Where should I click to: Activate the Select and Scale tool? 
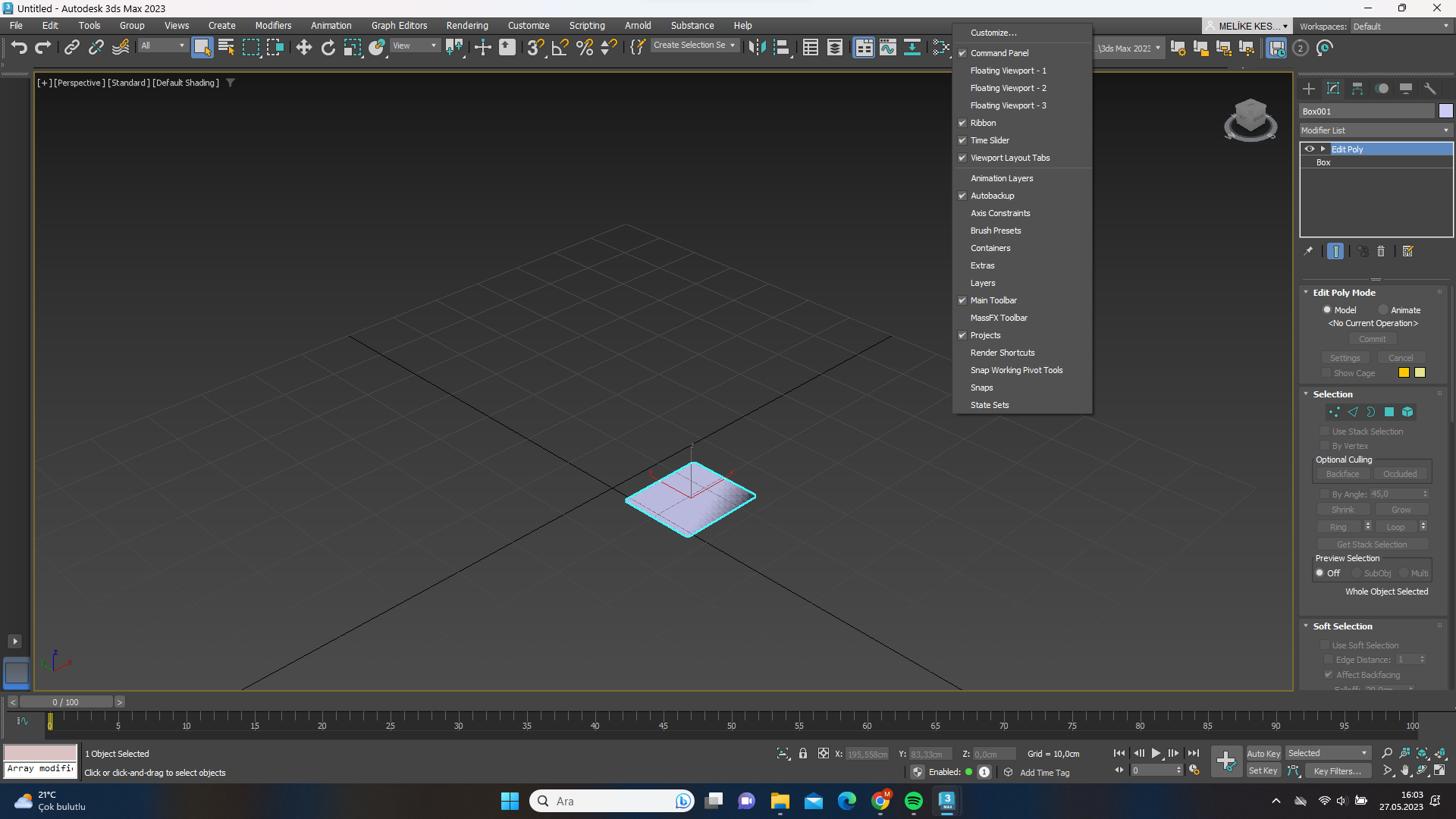(353, 47)
